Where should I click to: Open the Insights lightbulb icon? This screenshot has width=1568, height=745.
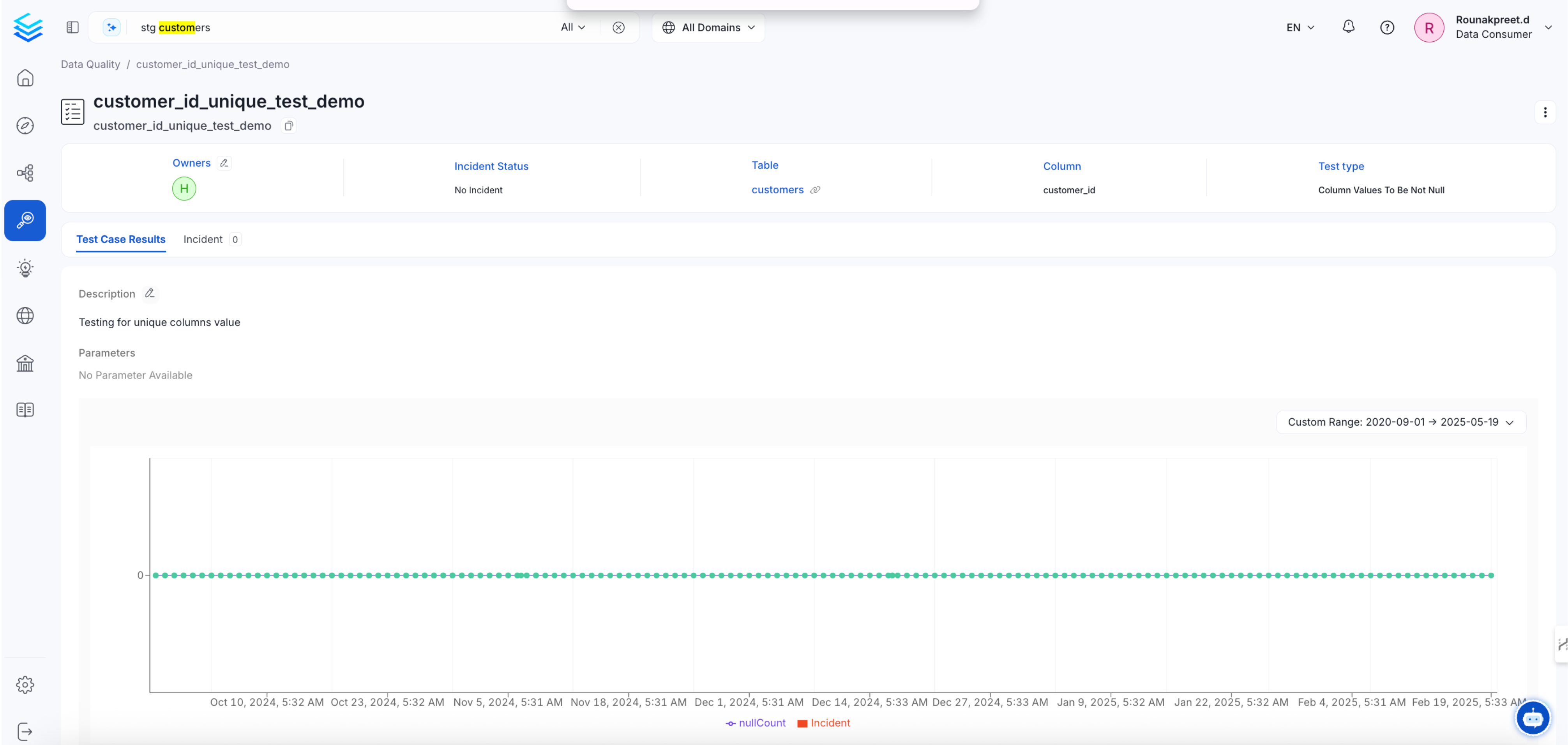pos(25,268)
